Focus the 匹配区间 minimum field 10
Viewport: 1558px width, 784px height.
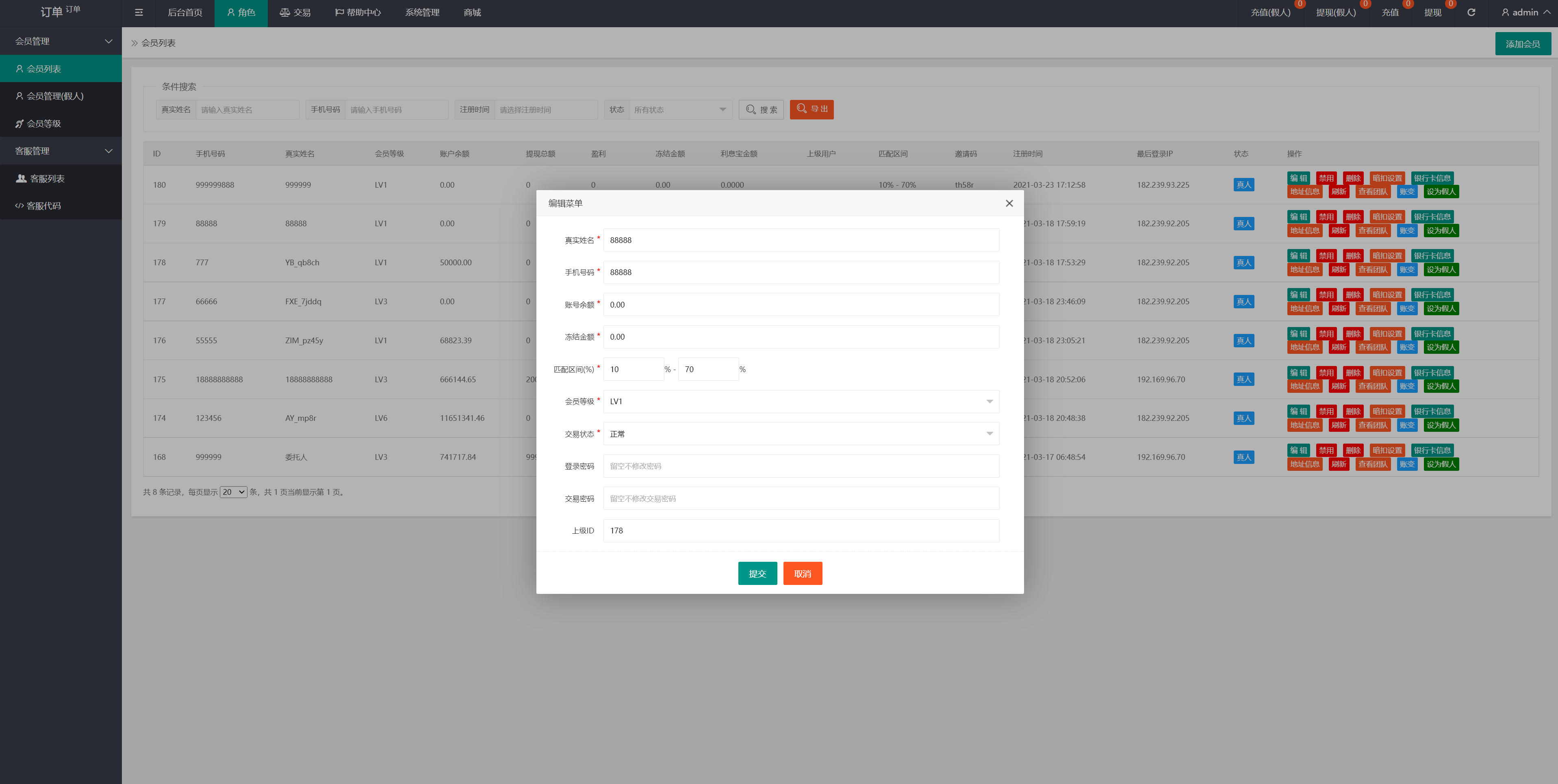pos(633,369)
